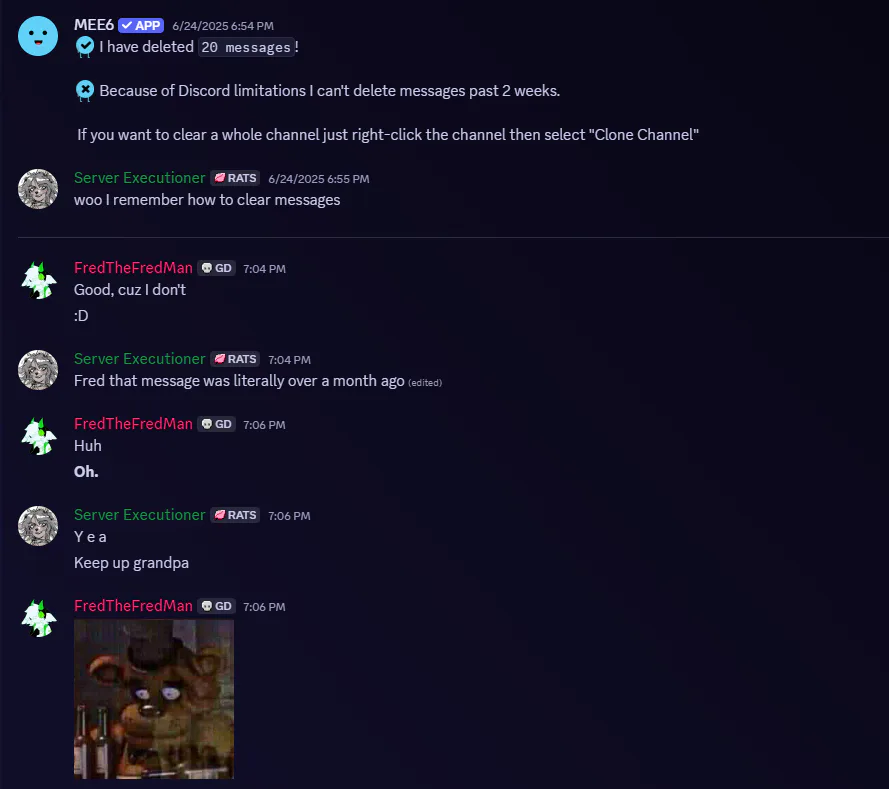Open Server Executioner avatar beside 'Fred that message' reply

(38, 370)
